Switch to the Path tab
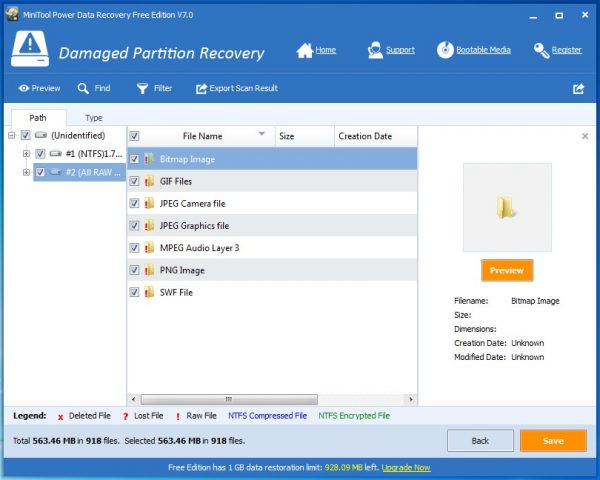This screenshot has width=600, height=480. [x=38, y=118]
